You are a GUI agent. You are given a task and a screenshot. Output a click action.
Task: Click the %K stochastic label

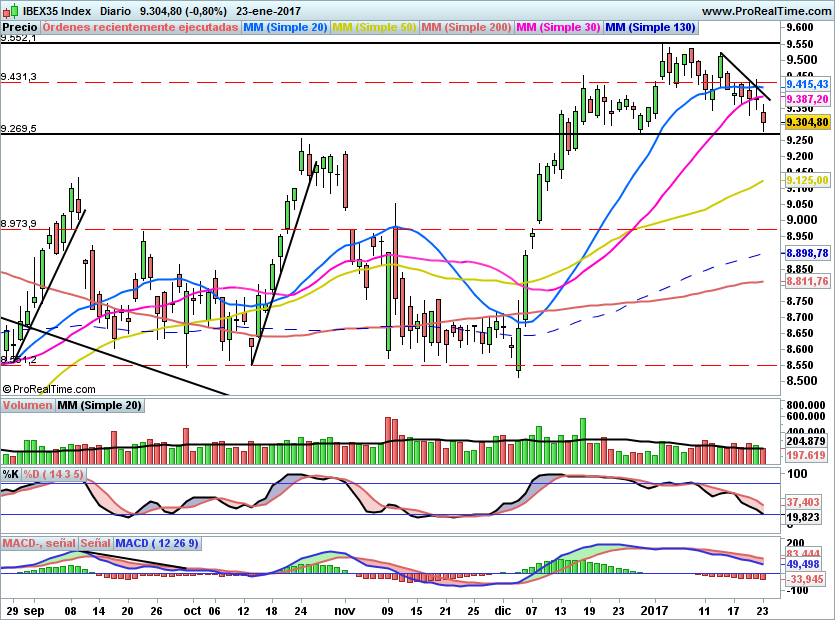click(11, 474)
